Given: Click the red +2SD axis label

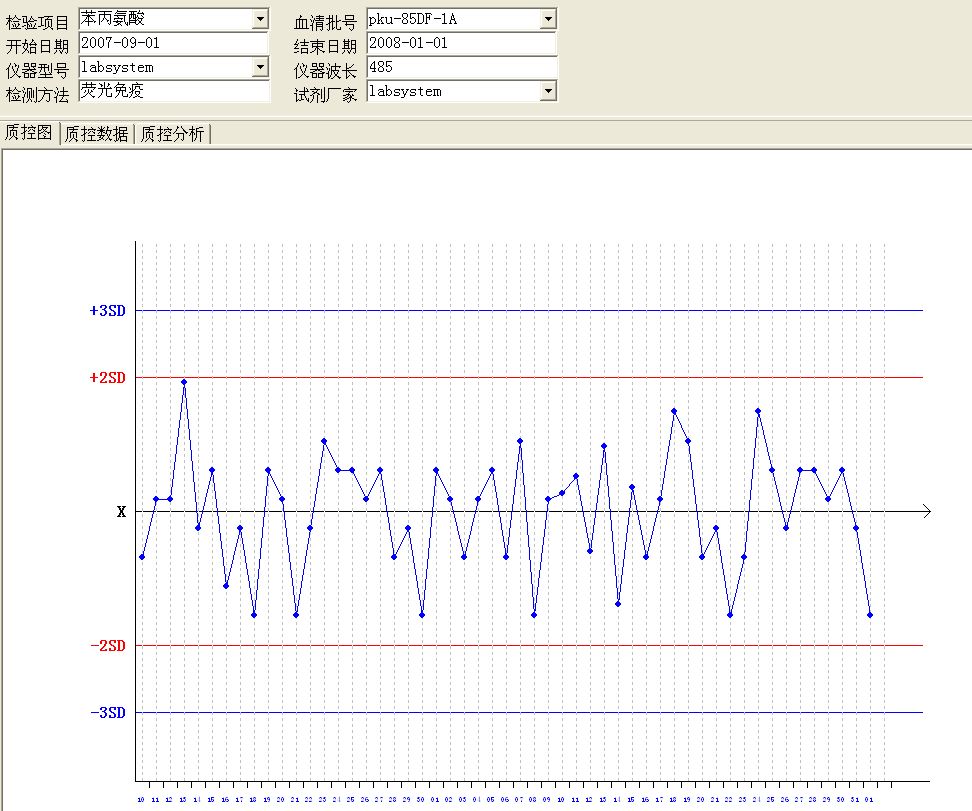Looking at the screenshot, I should [107, 378].
